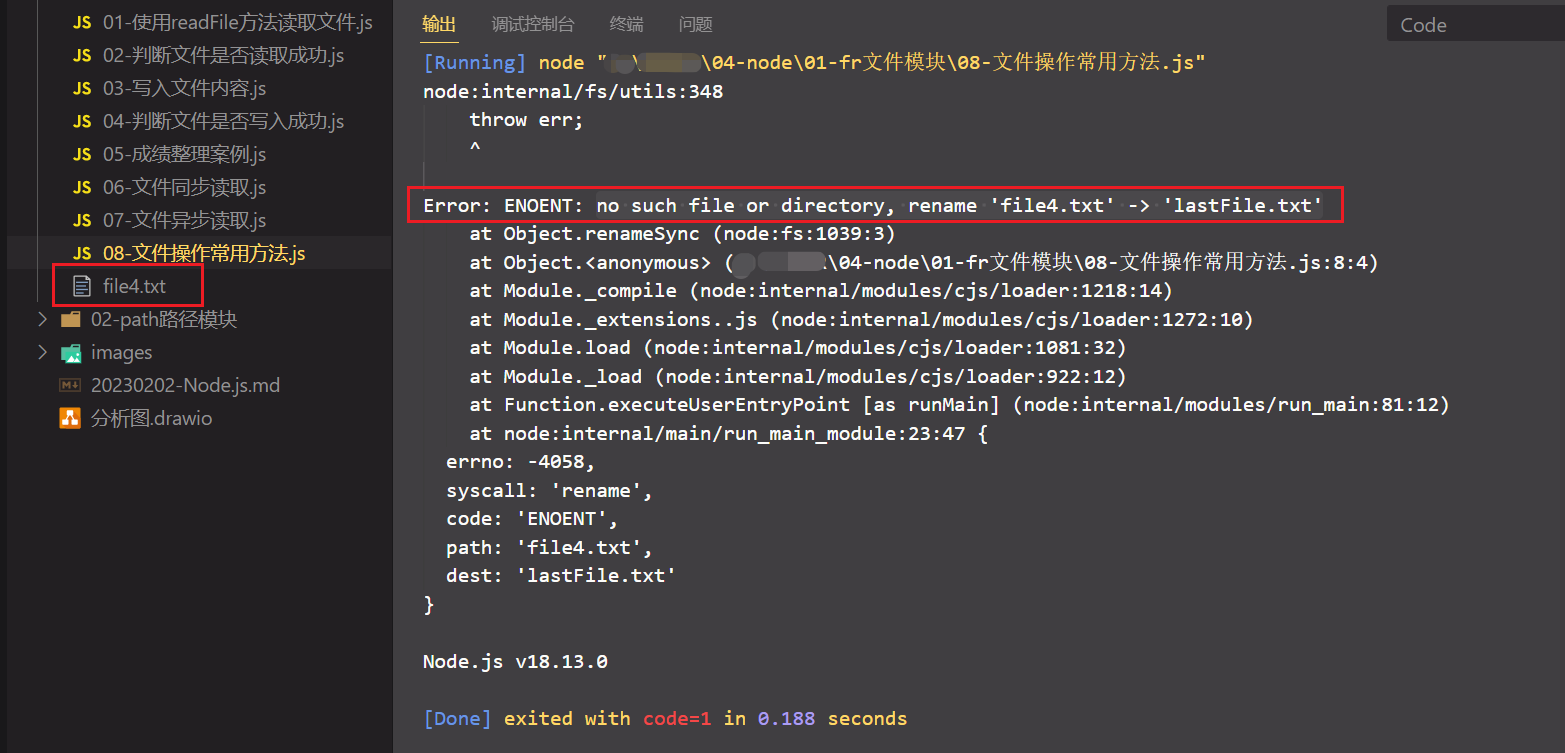Switch to the 调试控制台 tab
Image resolution: width=1565 pixels, height=753 pixels.
(x=533, y=25)
